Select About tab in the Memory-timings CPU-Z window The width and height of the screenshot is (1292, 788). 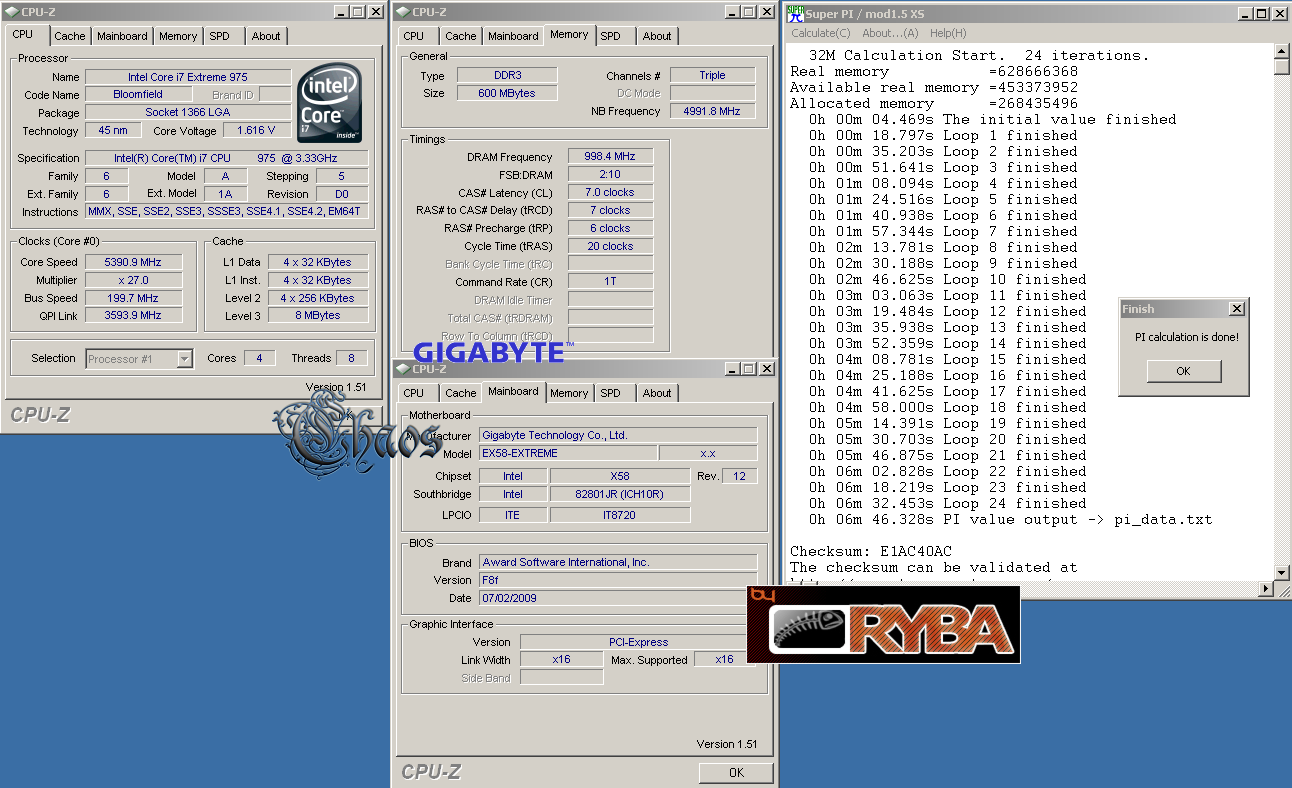pos(657,36)
